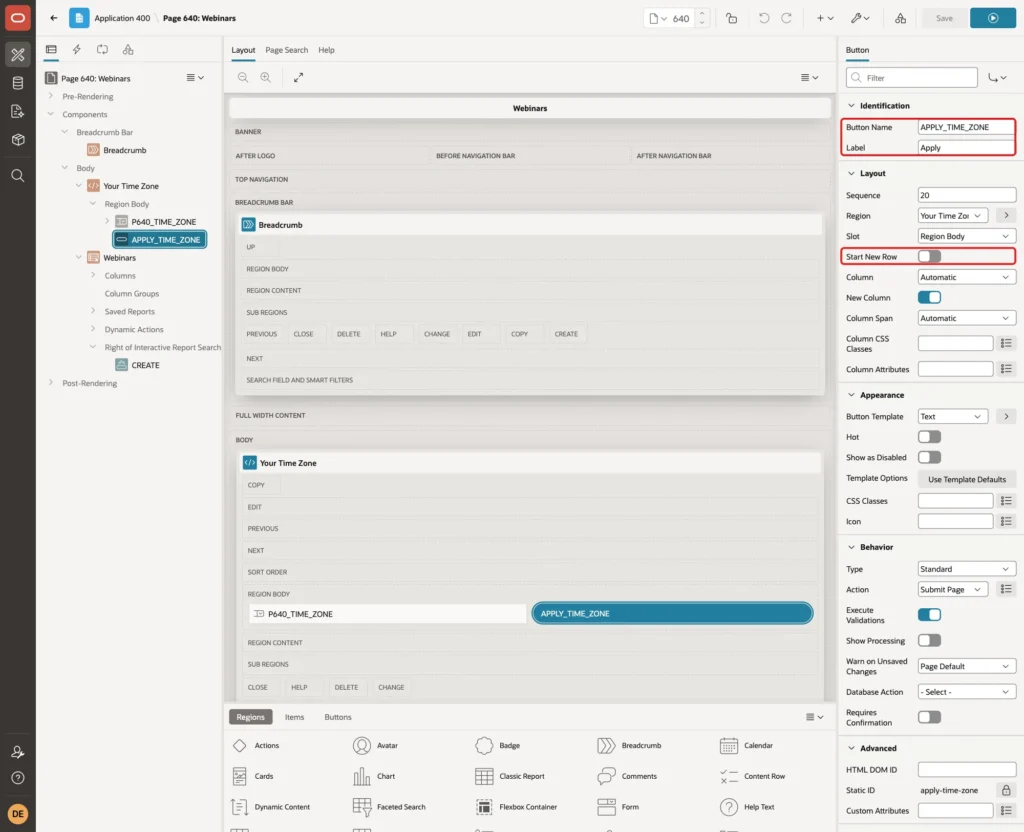Enable the Requires Confirmation switch
Viewport: 1024px width, 832px height.
pyautogui.click(x=929, y=717)
